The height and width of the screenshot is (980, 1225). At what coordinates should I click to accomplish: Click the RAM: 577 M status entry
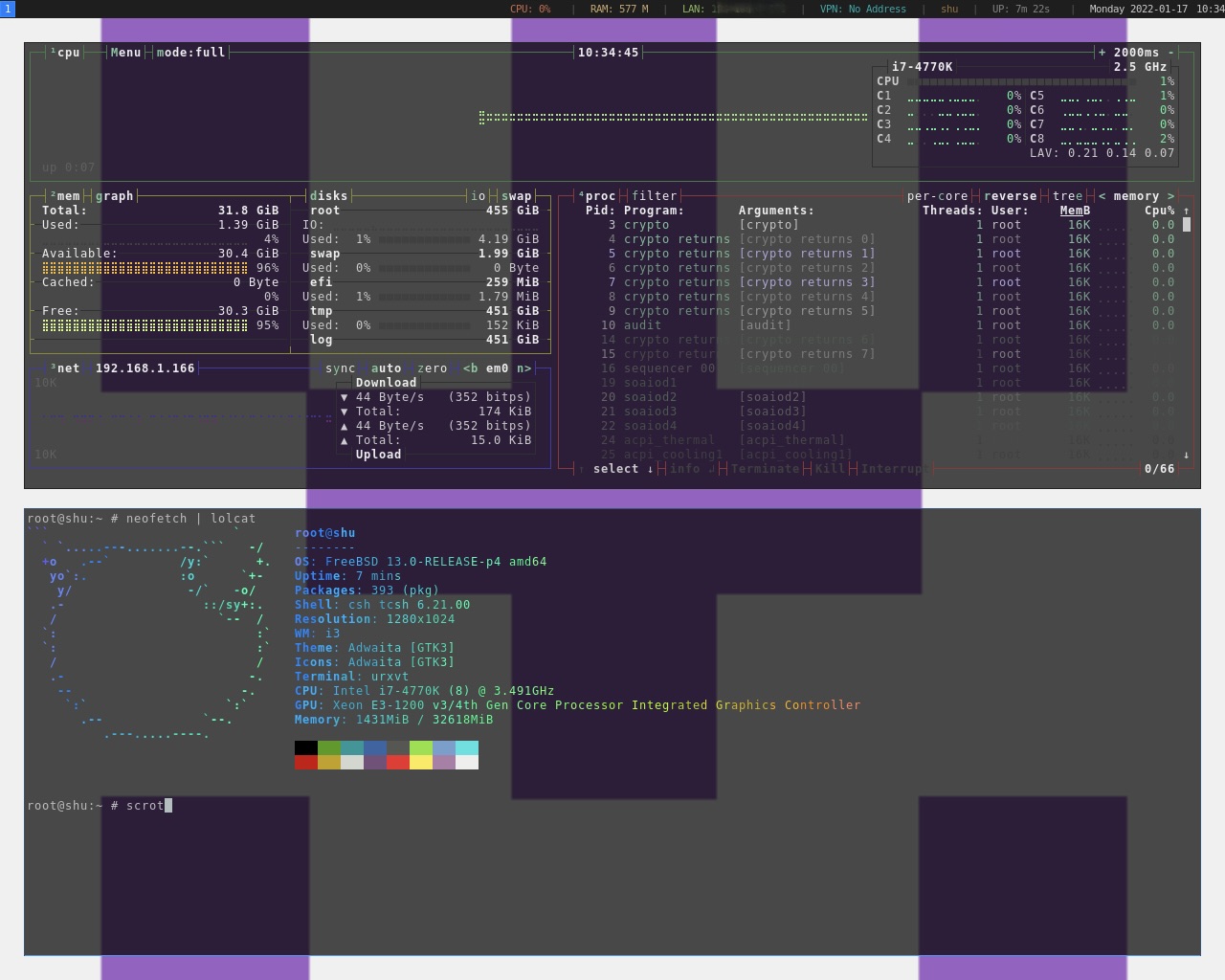[x=619, y=9]
